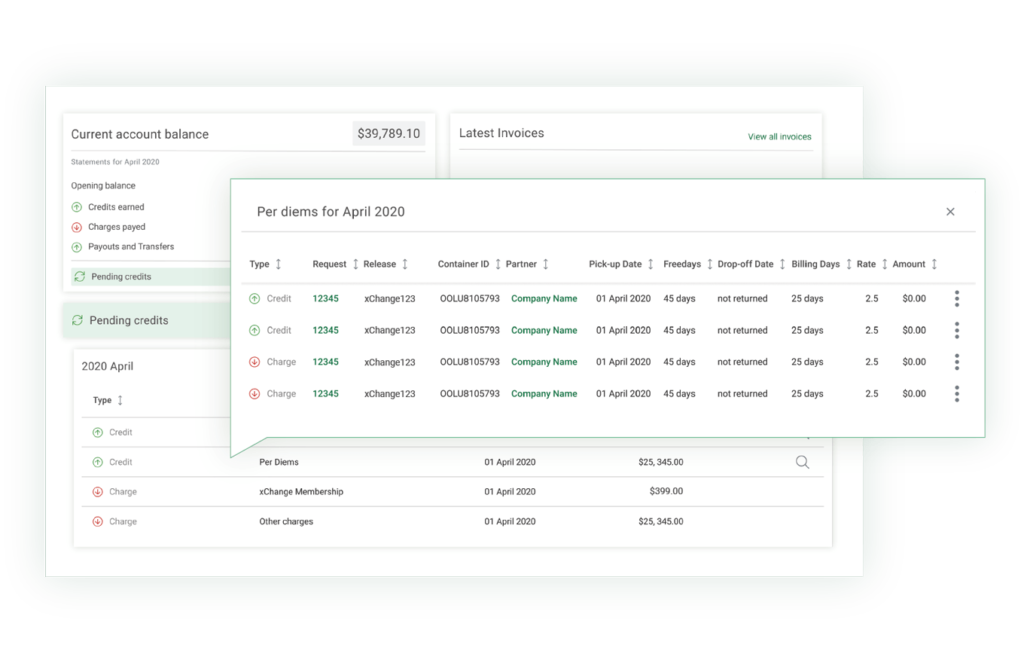Click refresh icon beside small Pending credits
The width and height of the screenshot is (1024, 666).
tap(80, 277)
